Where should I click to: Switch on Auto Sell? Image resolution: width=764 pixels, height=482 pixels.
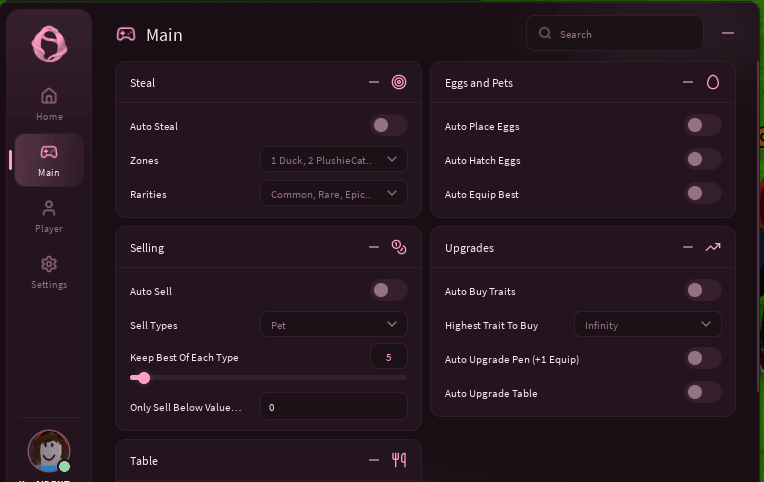[x=388, y=291]
